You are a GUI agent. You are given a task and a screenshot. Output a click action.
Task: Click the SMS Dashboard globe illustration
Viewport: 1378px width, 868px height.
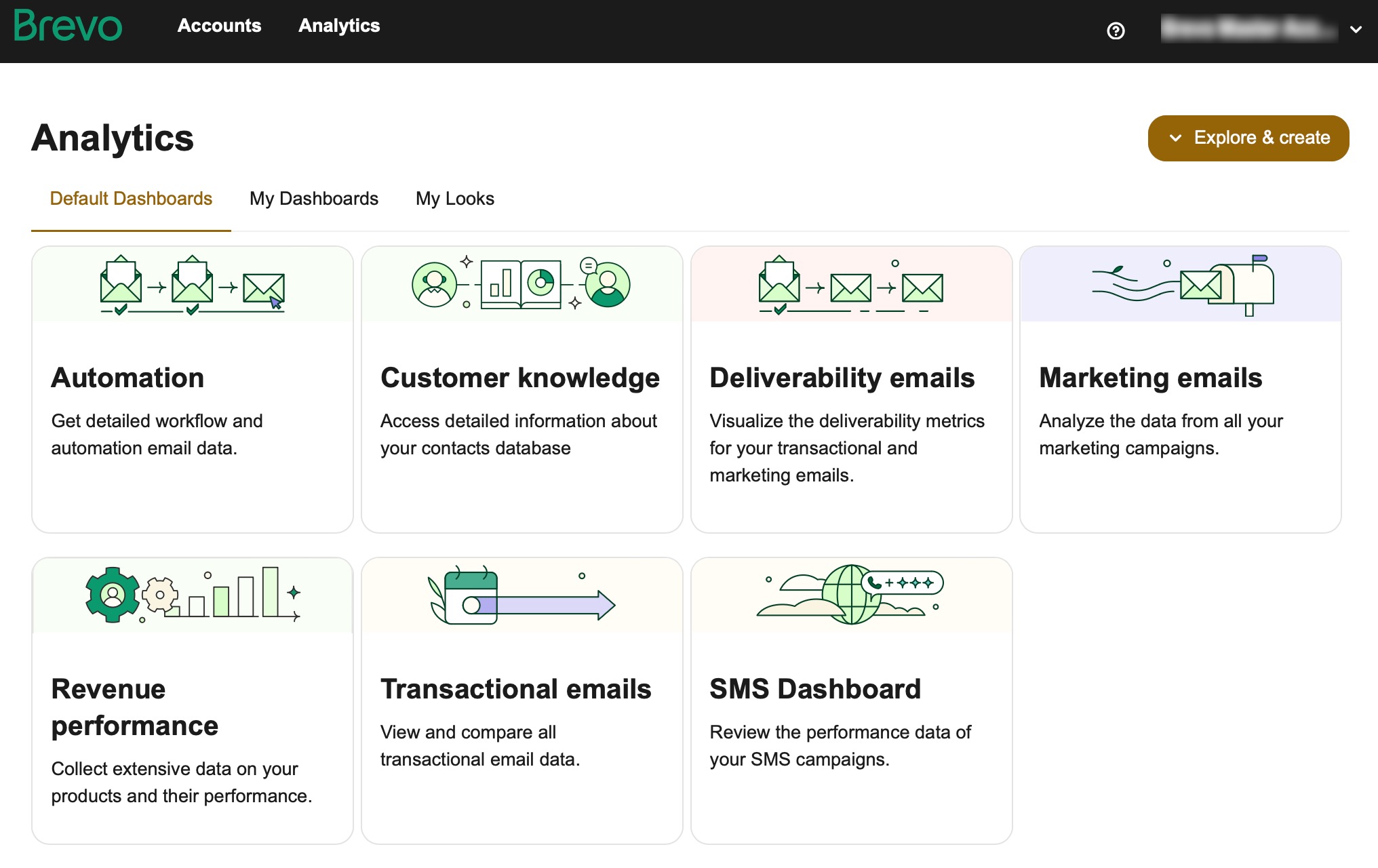pyautogui.click(x=850, y=595)
